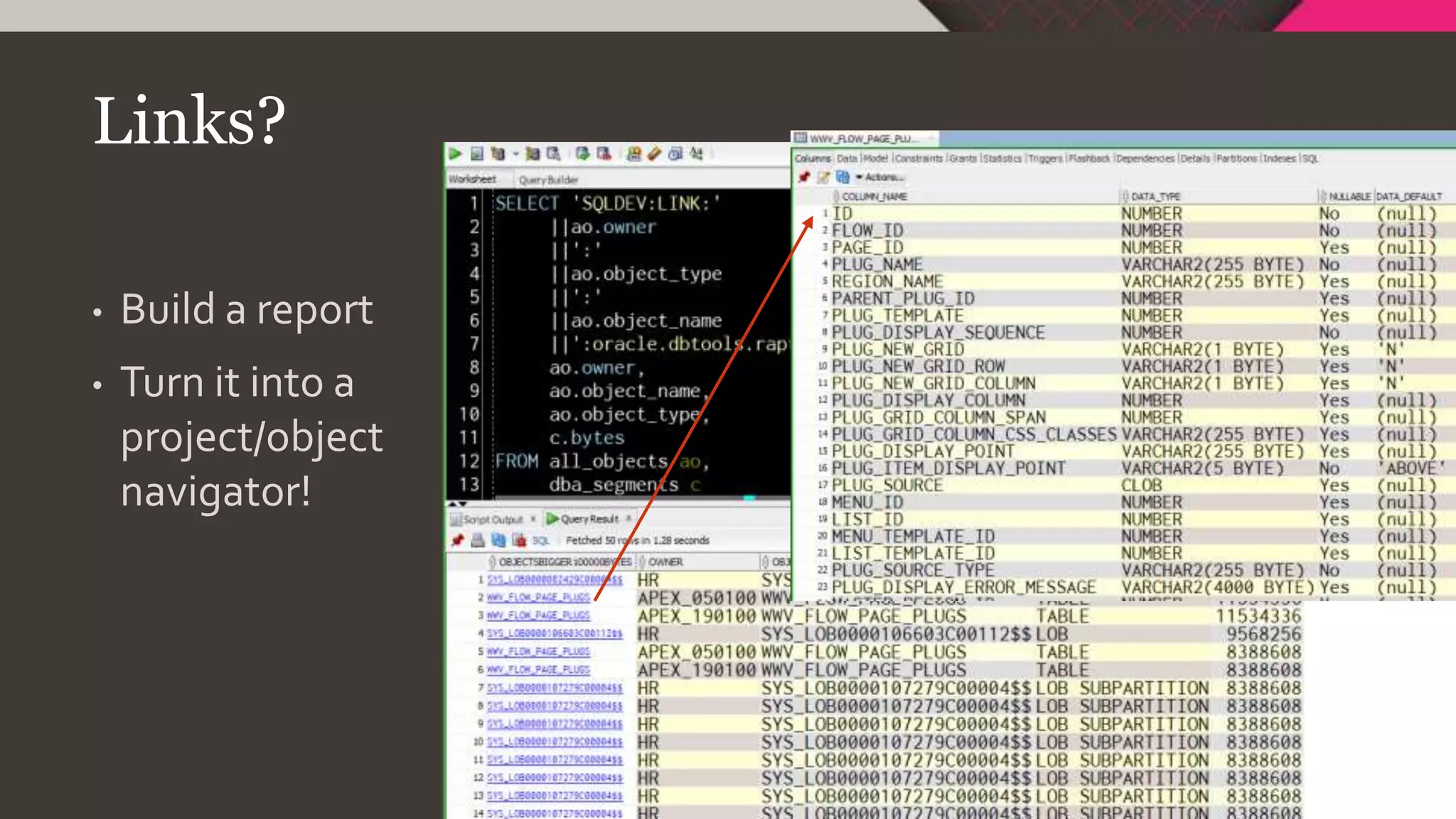Switch to the Dependencies tab
The width and height of the screenshot is (1456, 819).
(1145, 159)
